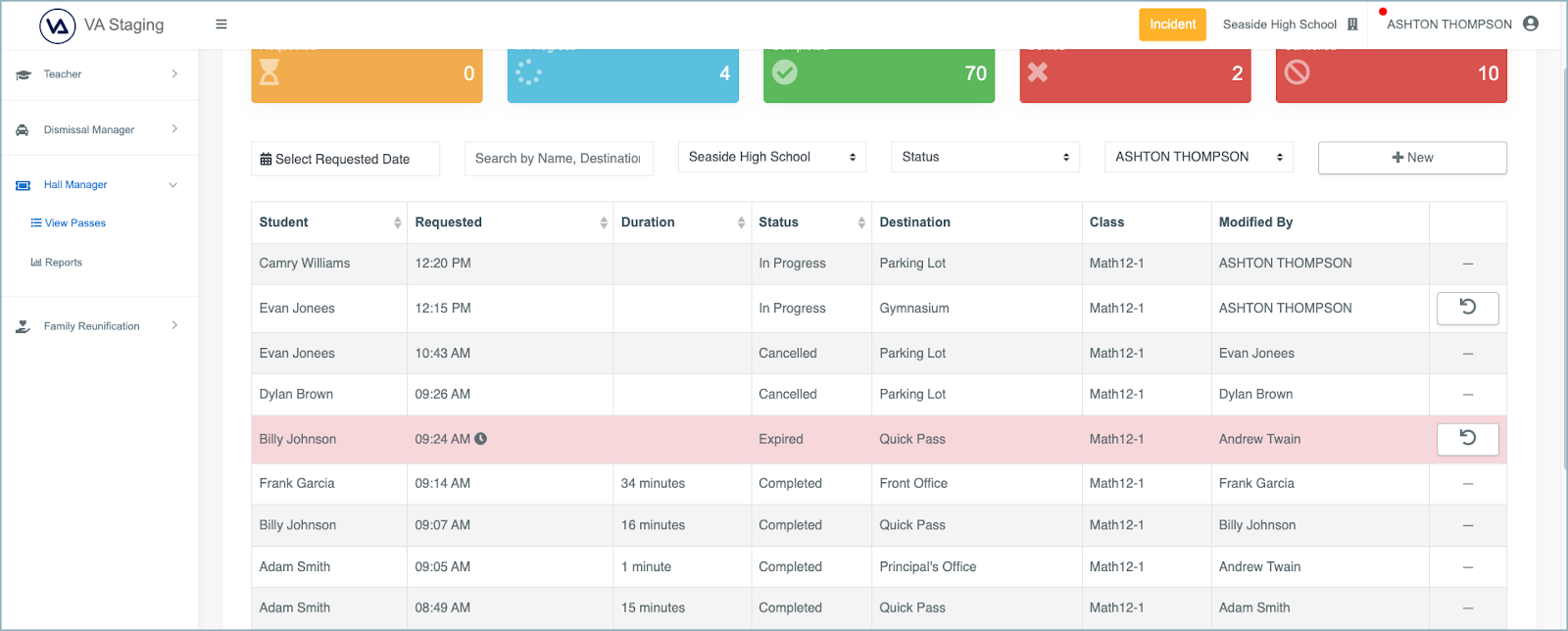
Task: Expand the Family Reunification chevron
Action: point(174,325)
